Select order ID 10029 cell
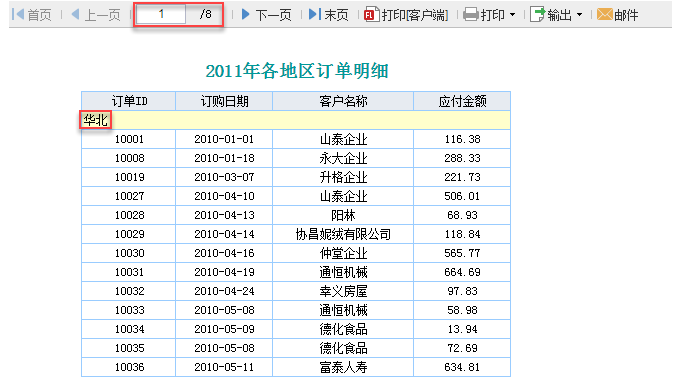This screenshot has width=691, height=387. click(x=129, y=234)
